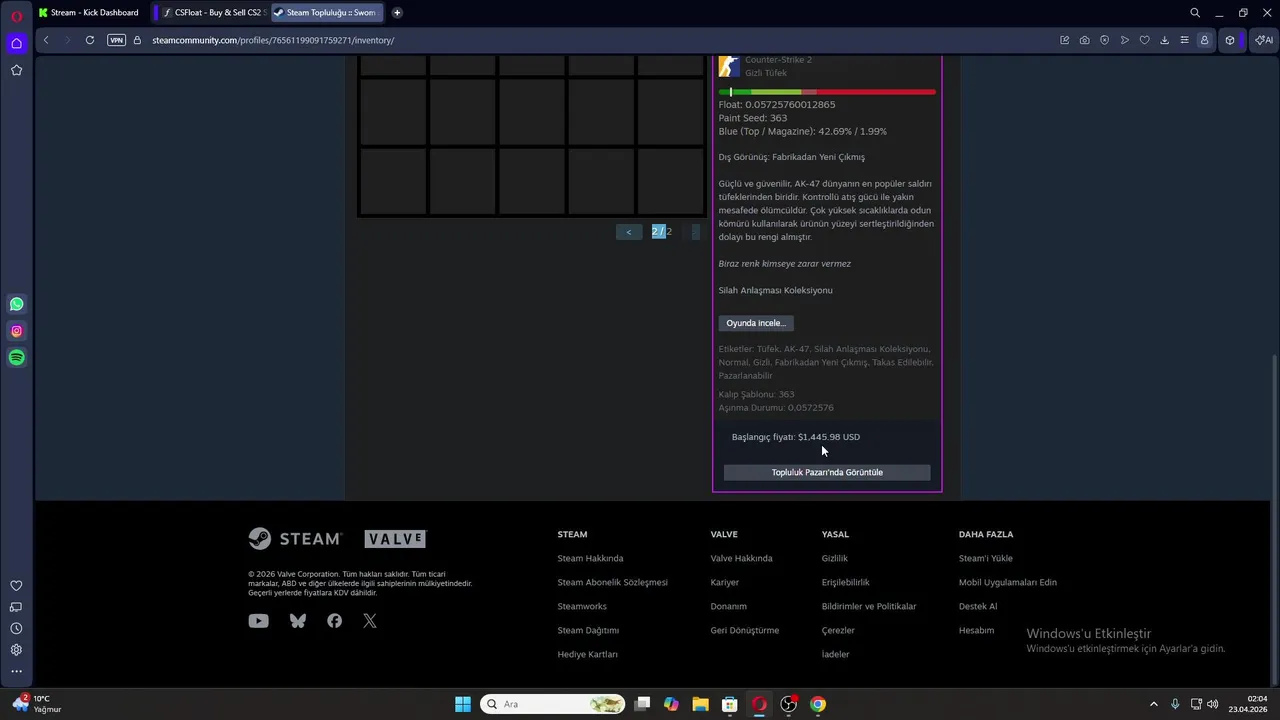The width and height of the screenshot is (1280, 720).
Task: Open a new browser tab
Action: pos(397,13)
